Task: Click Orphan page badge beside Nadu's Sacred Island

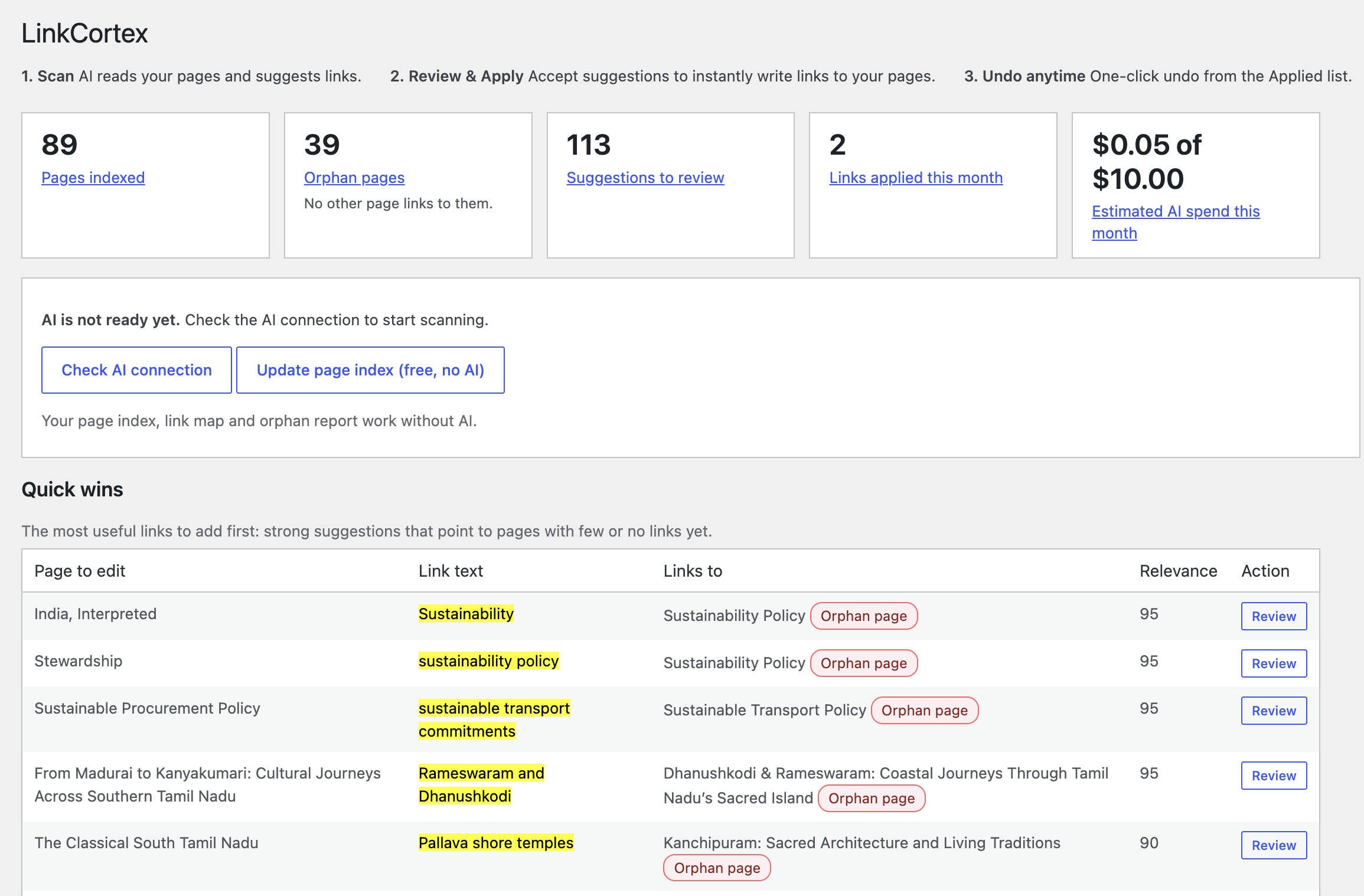Action: point(871,799)
